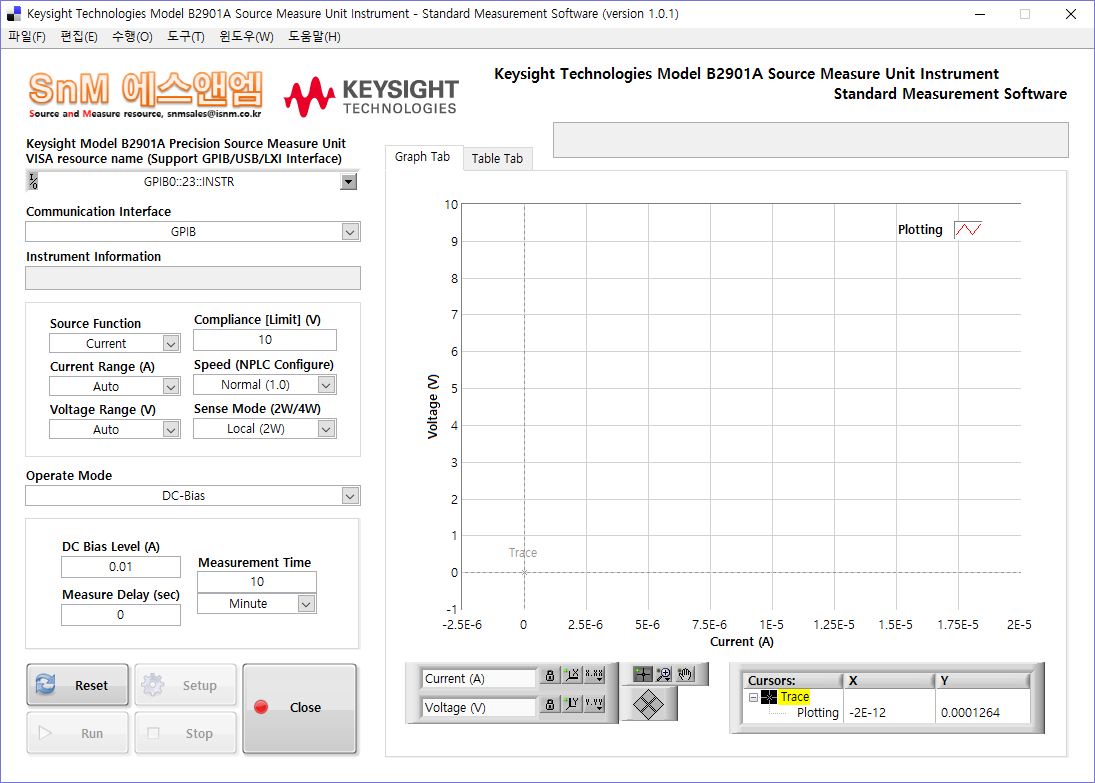Click the Instrument Information text field

(193, 278)
